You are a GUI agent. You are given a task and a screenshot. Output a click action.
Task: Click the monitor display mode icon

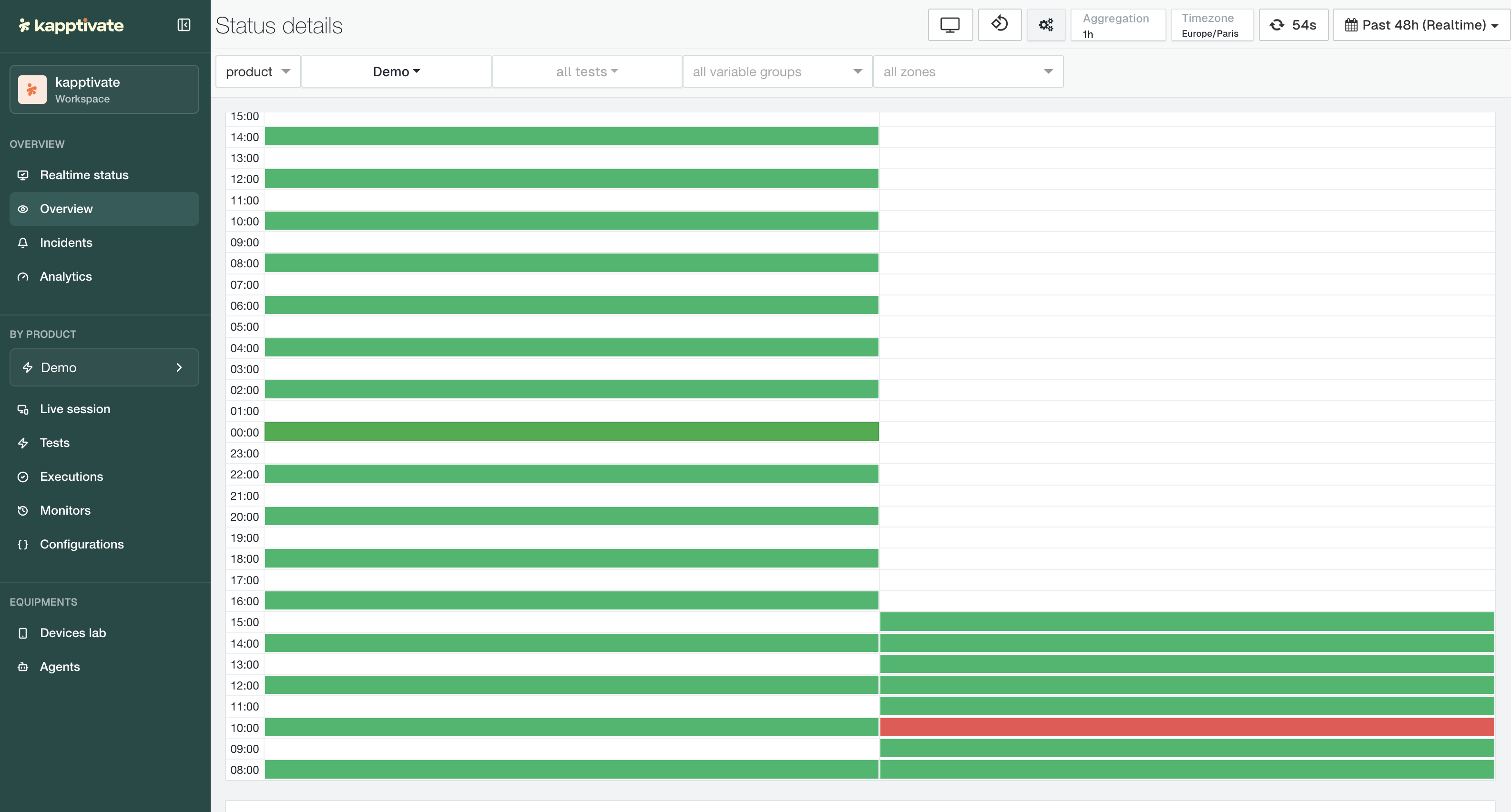coord(949,25)
